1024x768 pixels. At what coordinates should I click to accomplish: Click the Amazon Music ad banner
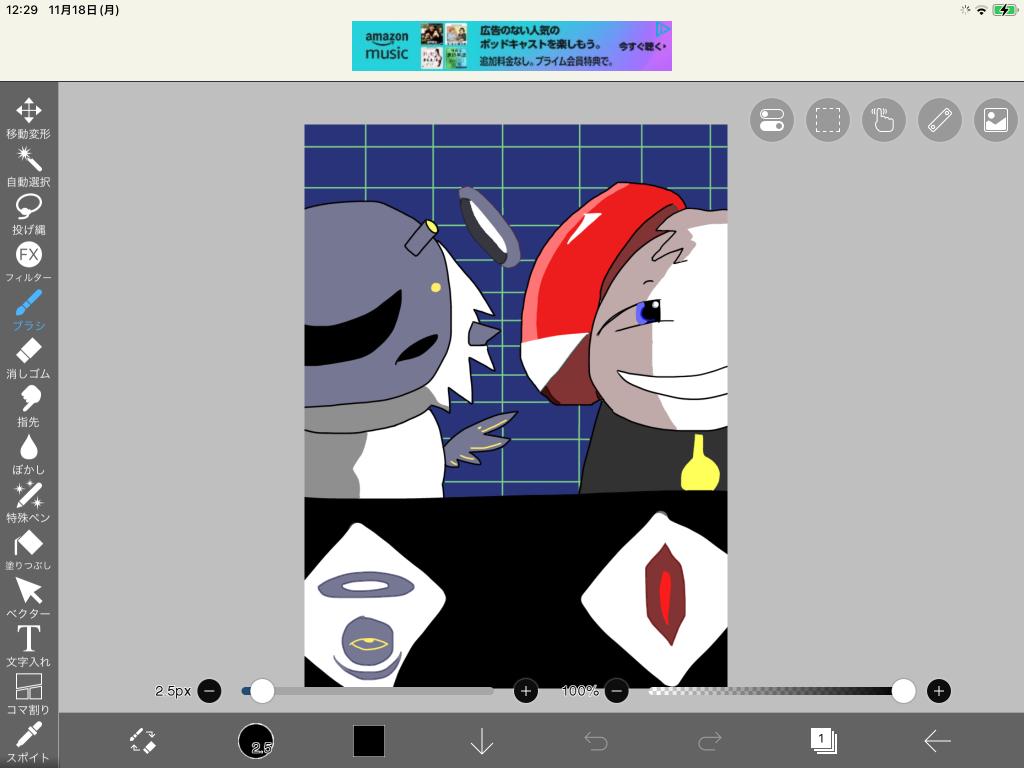511,46
